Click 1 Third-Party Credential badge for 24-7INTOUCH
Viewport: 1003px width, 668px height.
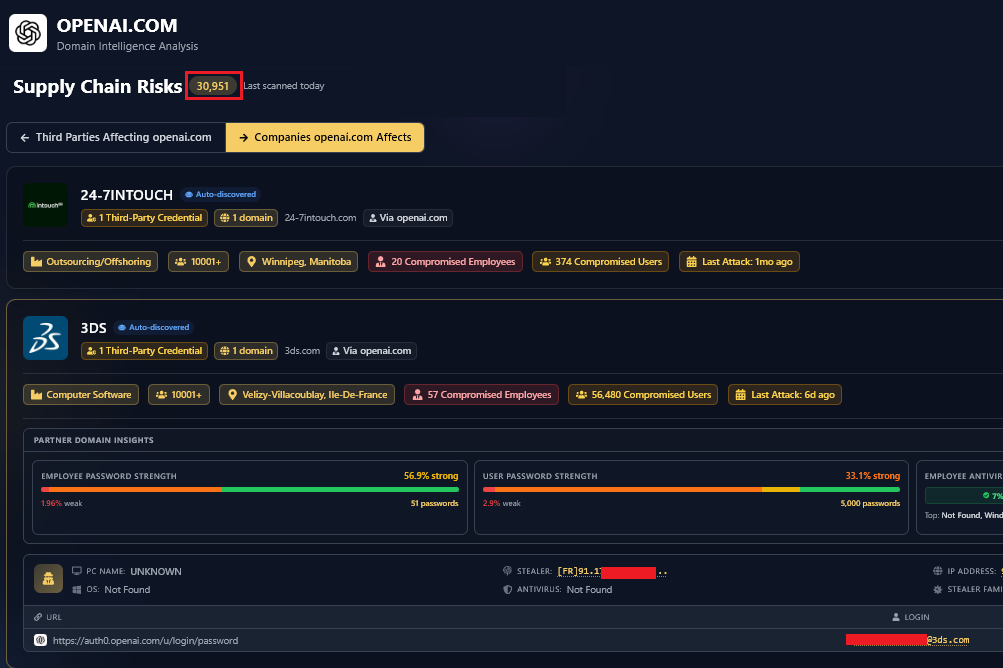pos(145,218)
